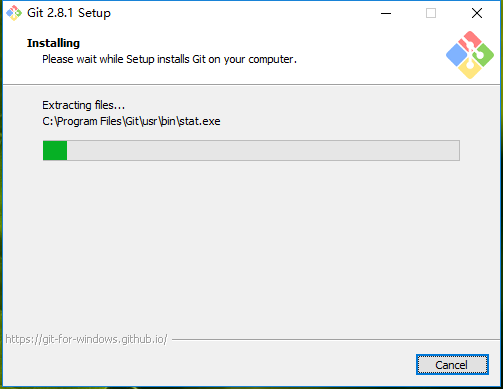Click the bold "Installing" heading
The width and height of the screenshot is (503, 389).
(x=53, y=43)
